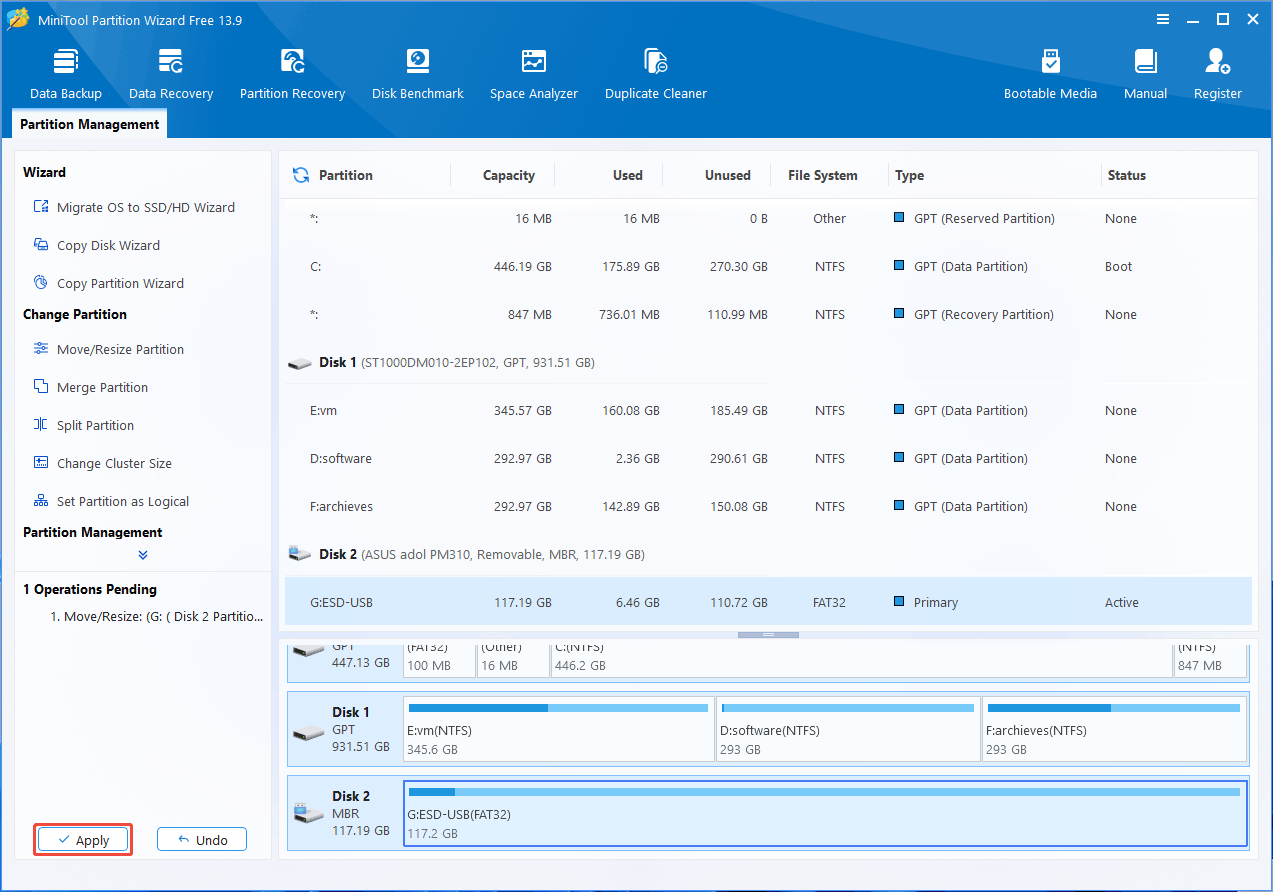Open the Manual
This screenshot has width=1273, height=892.
(1145, 73)
